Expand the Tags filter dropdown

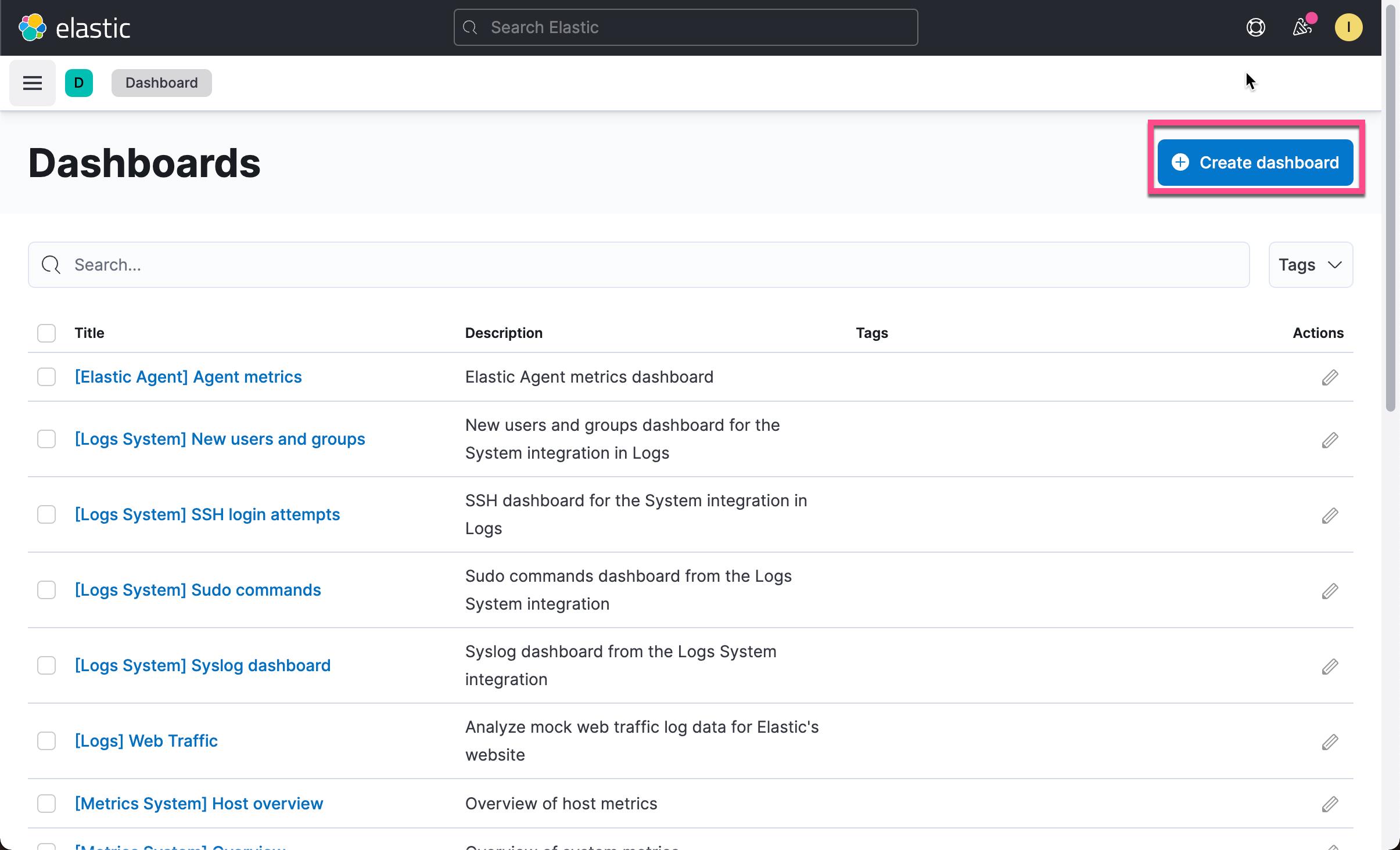tap(1311, 265)
